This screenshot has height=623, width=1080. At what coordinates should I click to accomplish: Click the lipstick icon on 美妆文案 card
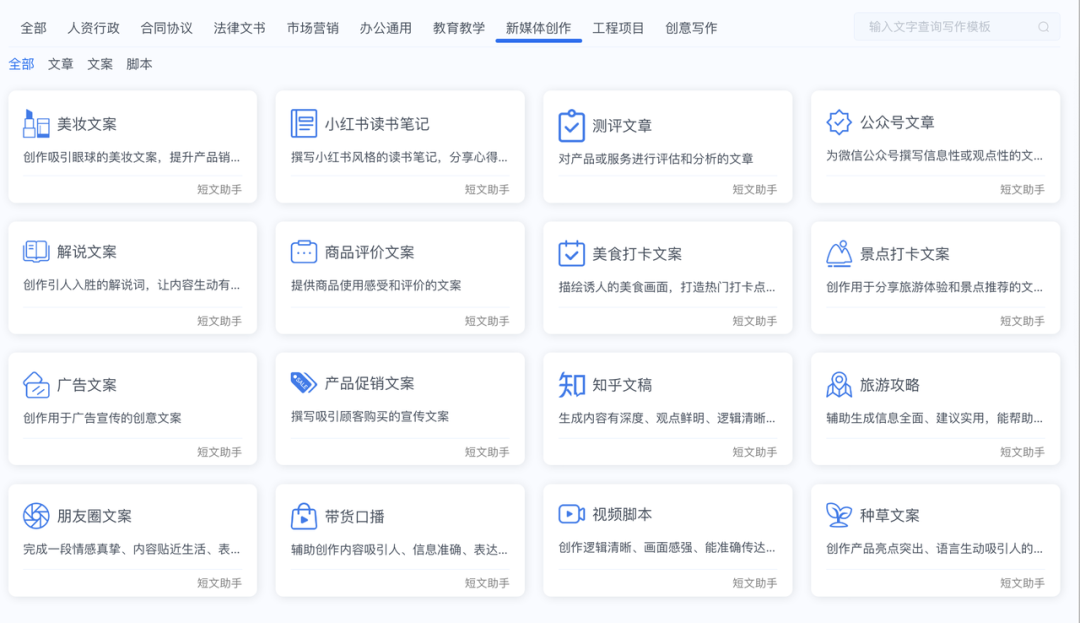pos(37,124)
